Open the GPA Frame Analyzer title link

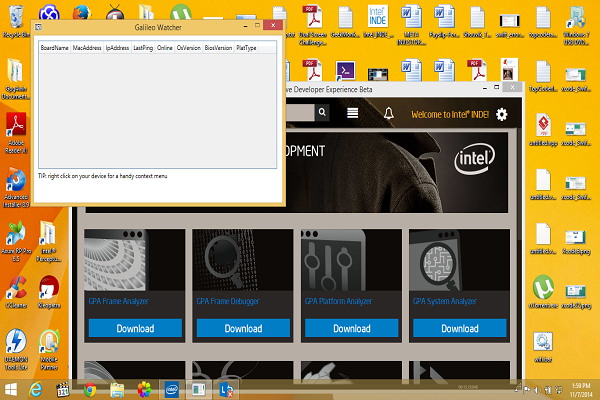(119, 301)
